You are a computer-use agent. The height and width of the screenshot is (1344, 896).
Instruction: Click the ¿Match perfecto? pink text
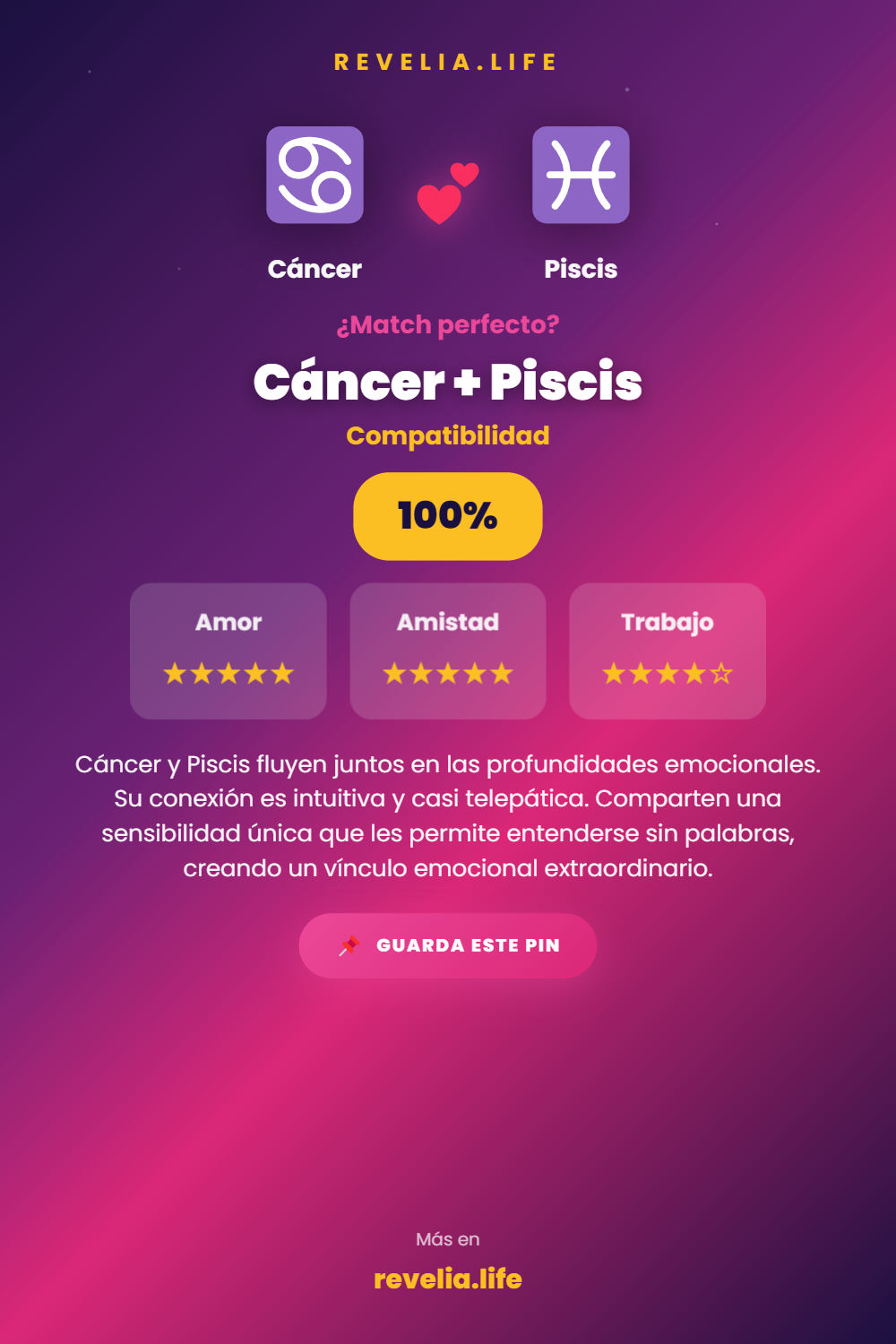click(448, 324)
